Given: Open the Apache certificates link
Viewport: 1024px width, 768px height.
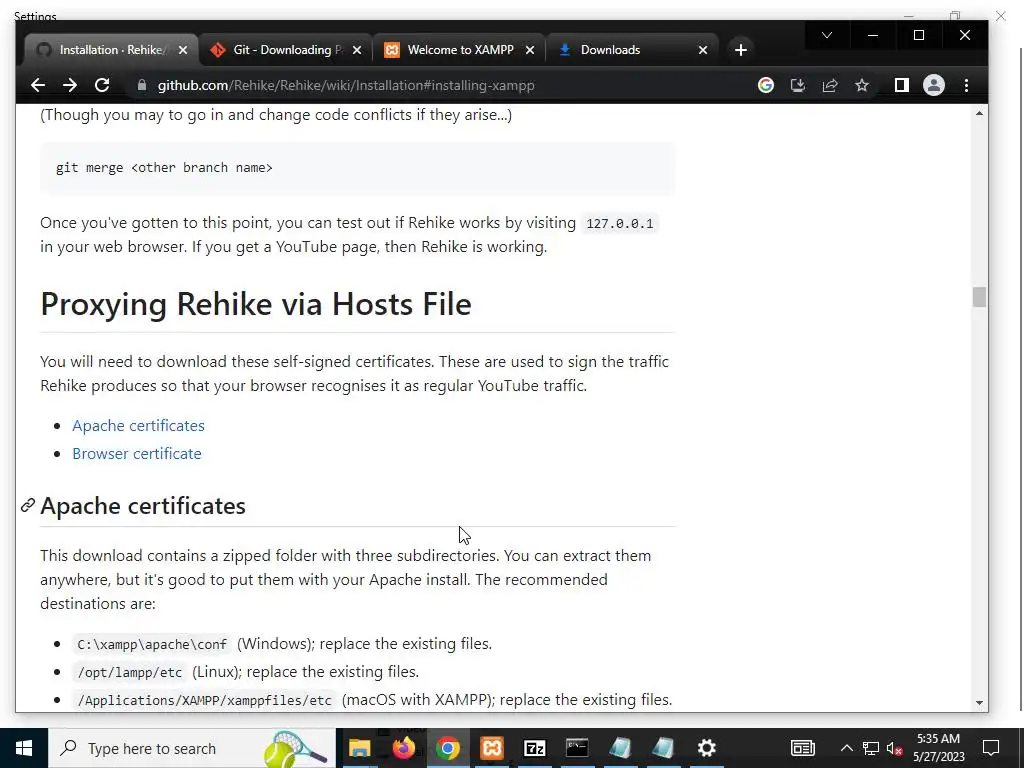Looking at the screenshot, I should tap(138, 425).
